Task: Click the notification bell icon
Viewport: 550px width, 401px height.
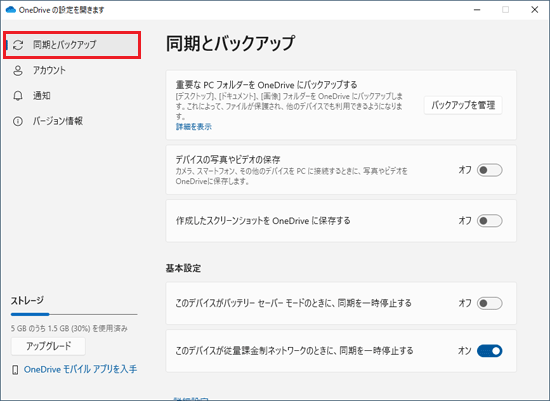Action: click(x=18, y=96)
